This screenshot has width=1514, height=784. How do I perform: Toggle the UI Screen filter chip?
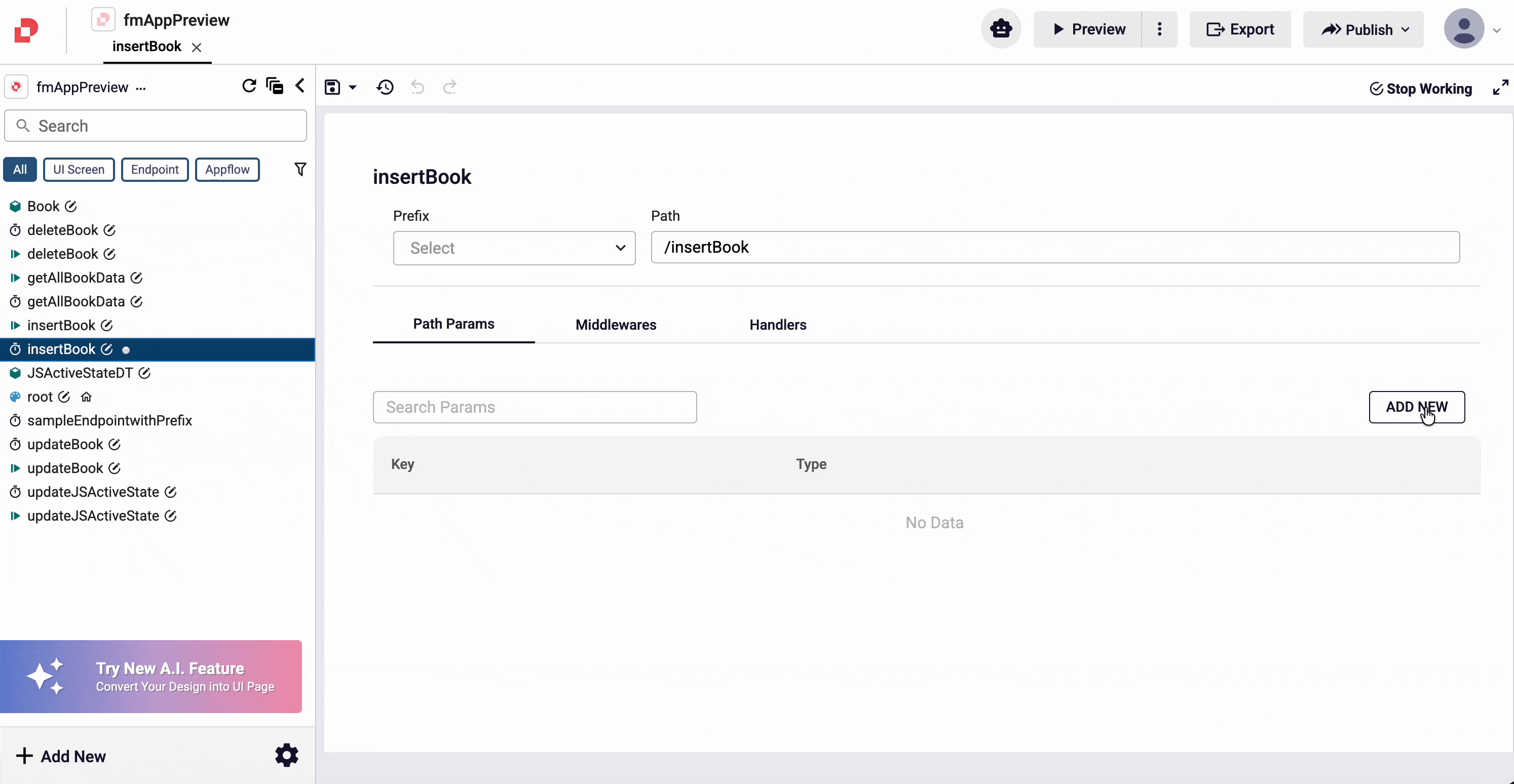(79, 169)
